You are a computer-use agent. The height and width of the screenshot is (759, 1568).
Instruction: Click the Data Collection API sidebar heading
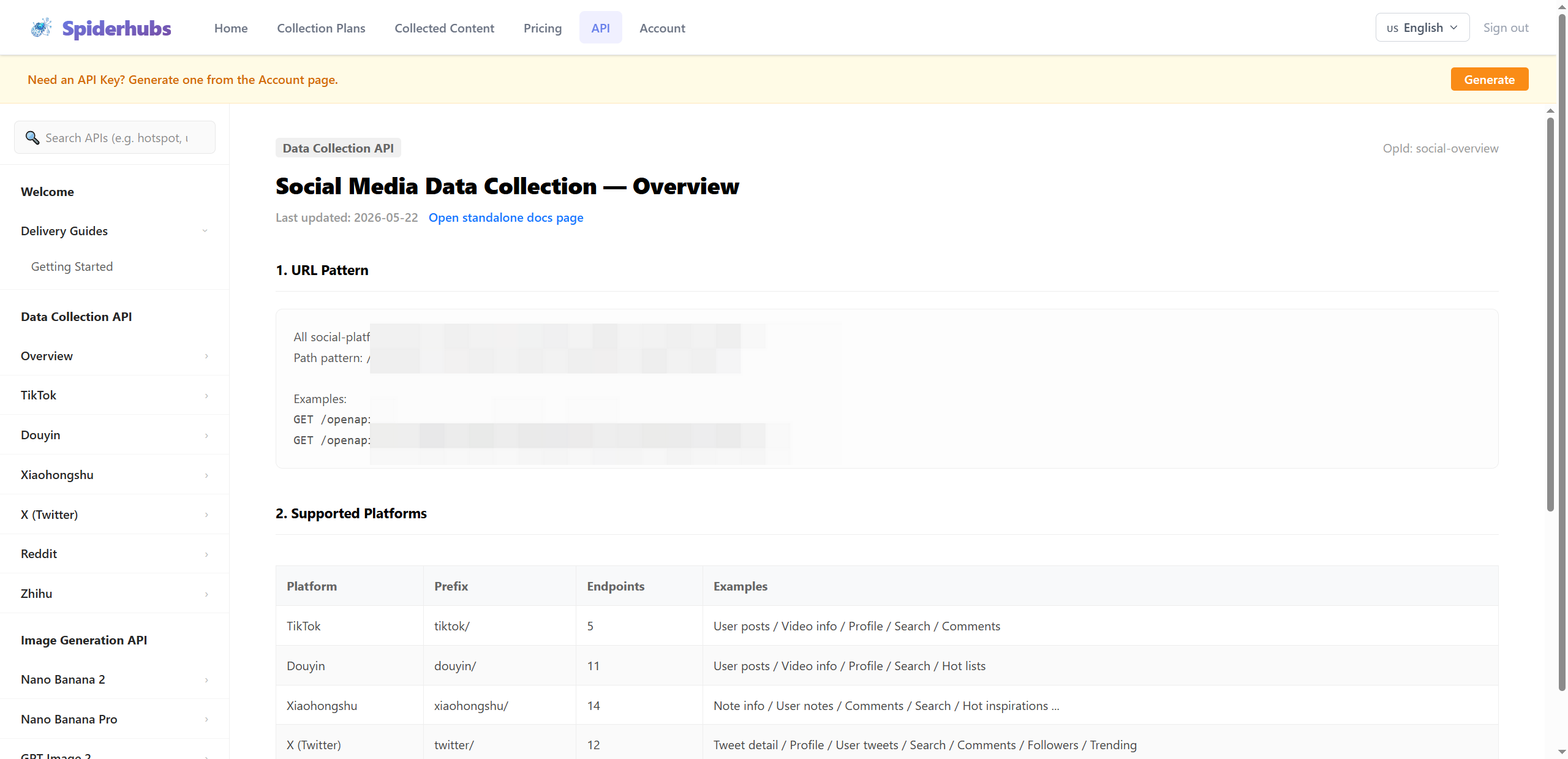[76, 317]
